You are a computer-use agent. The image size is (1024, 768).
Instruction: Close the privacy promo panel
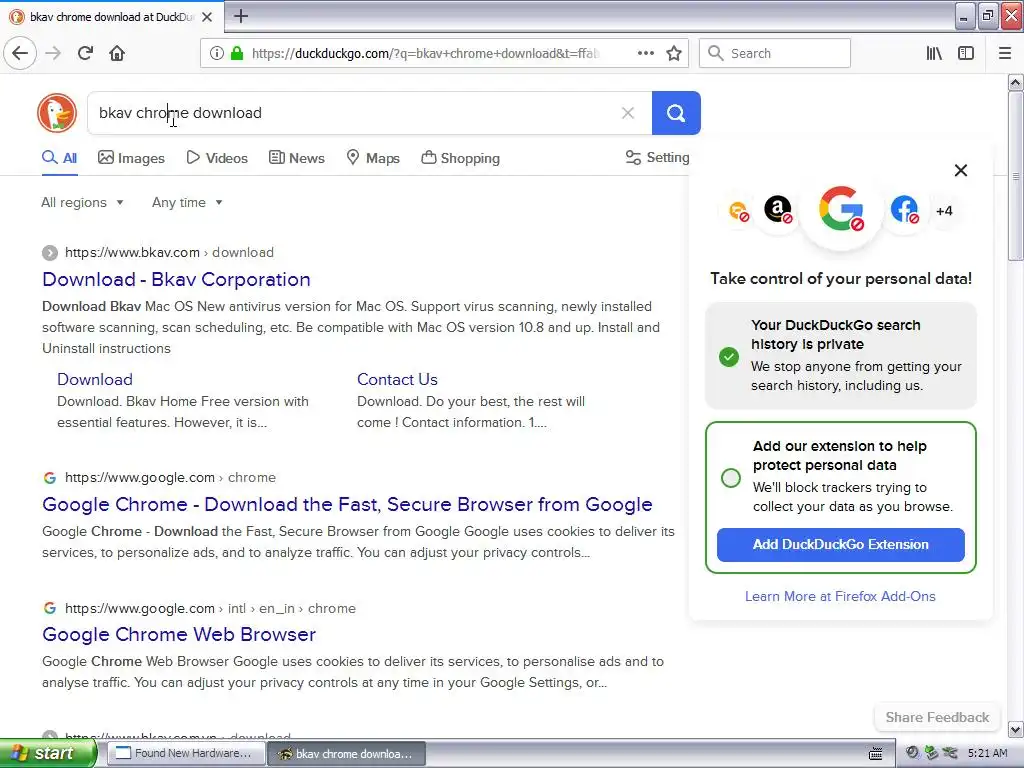pos(961,170)
